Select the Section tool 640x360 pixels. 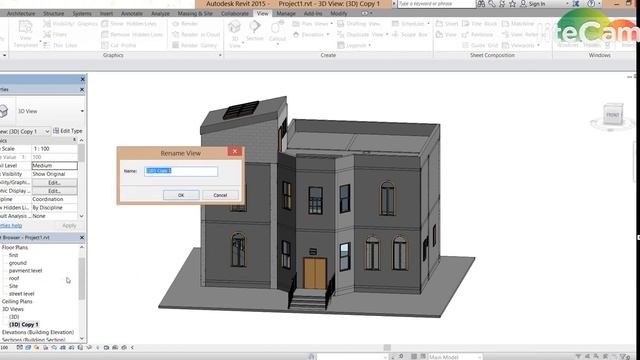pos(255,31)
